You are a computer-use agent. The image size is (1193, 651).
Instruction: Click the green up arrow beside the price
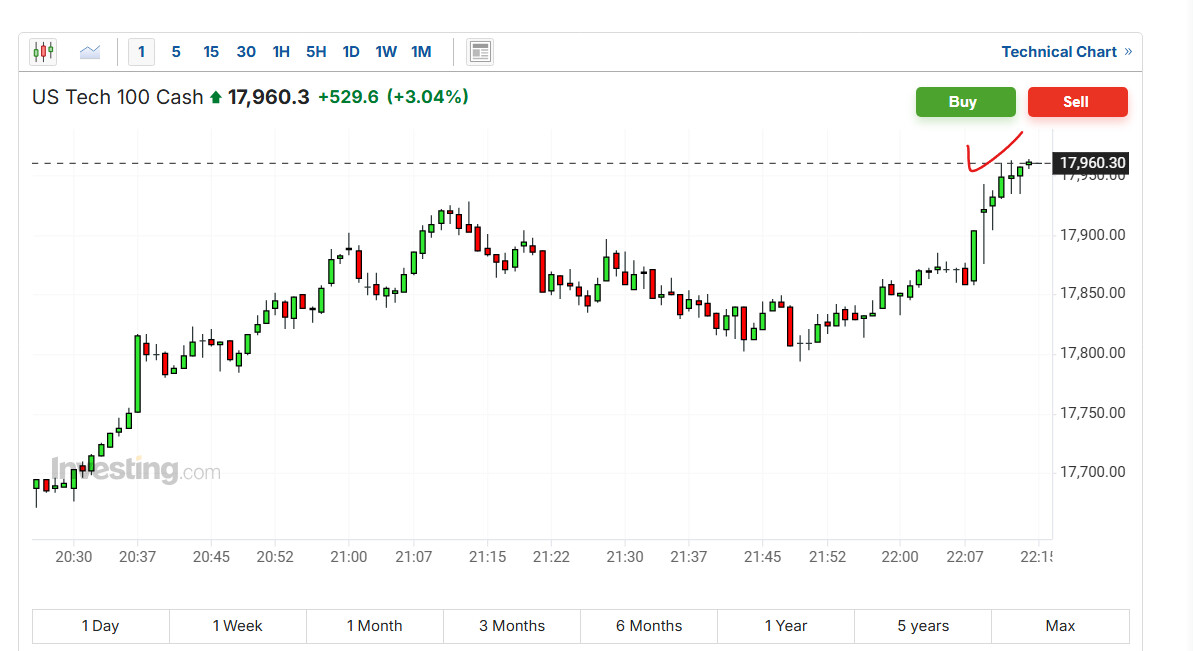coord(215,98)
